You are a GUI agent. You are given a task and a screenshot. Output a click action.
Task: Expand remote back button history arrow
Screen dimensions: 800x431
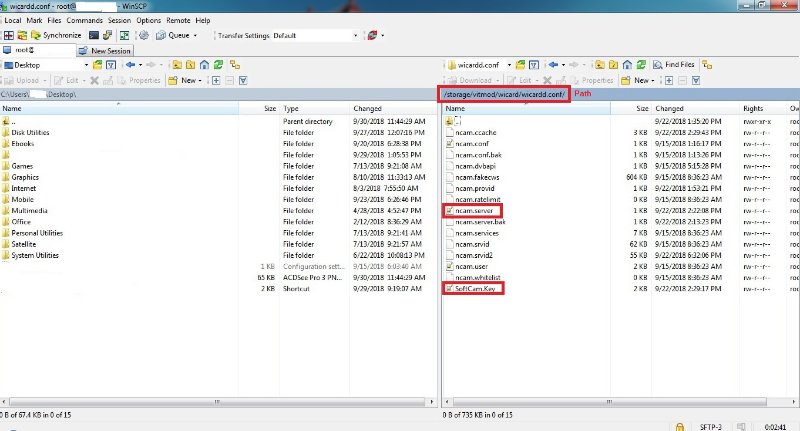[563, 65]
